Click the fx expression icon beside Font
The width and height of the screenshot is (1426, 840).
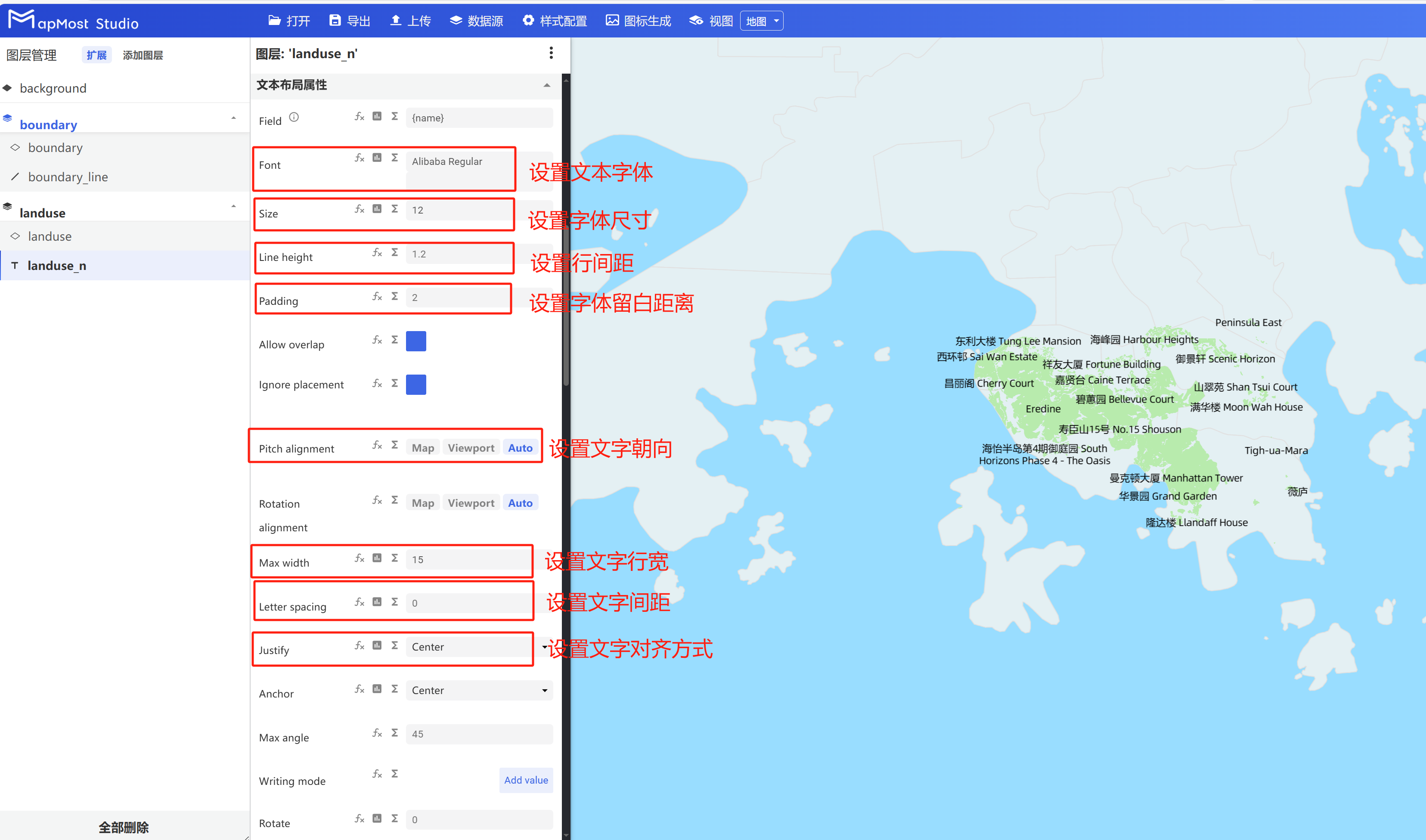(x=360, y=158)
